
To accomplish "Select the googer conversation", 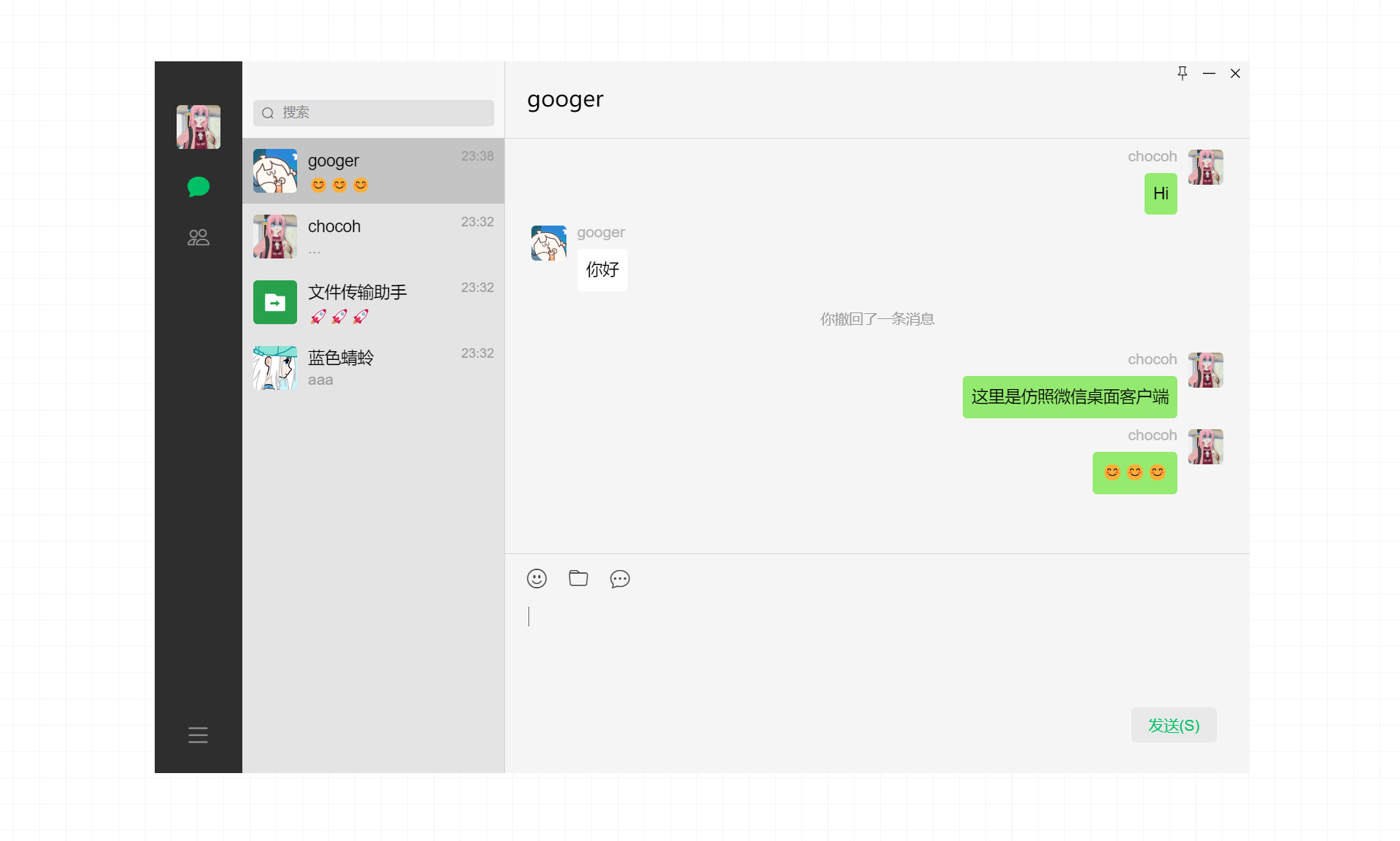I will coord(374,171).
